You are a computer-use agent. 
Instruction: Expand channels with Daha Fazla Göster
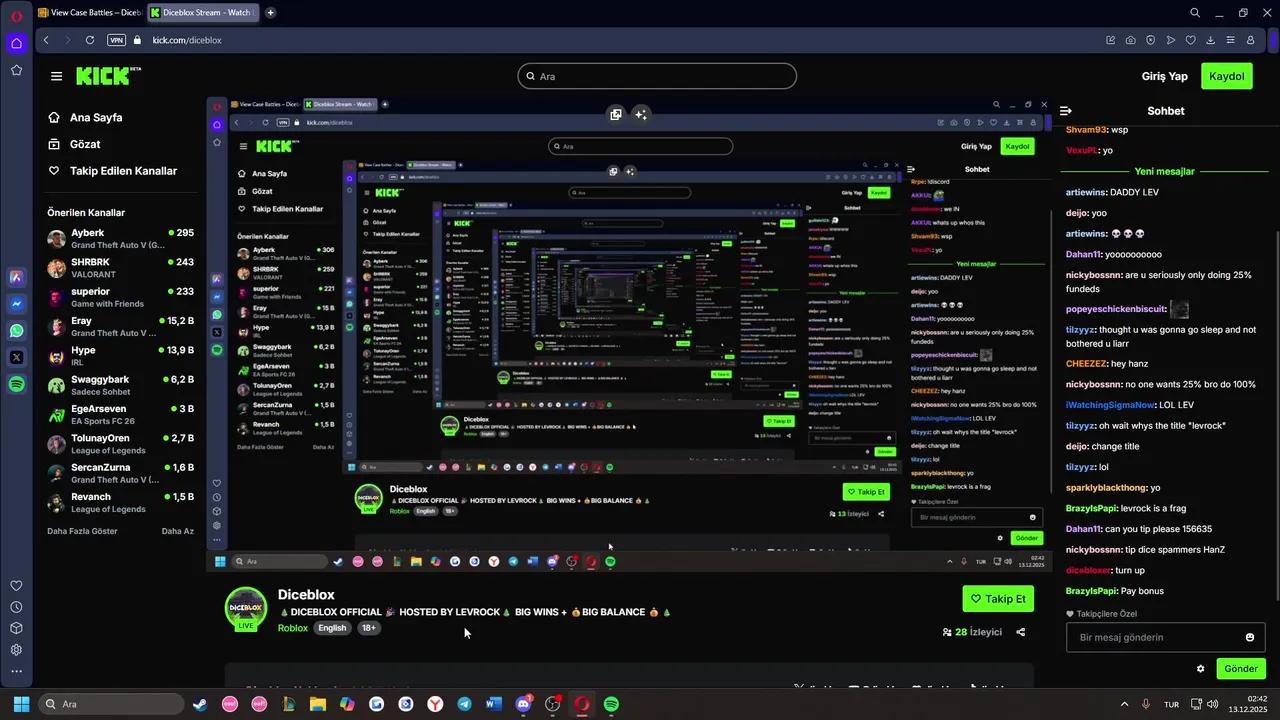[x=82, y=531]
